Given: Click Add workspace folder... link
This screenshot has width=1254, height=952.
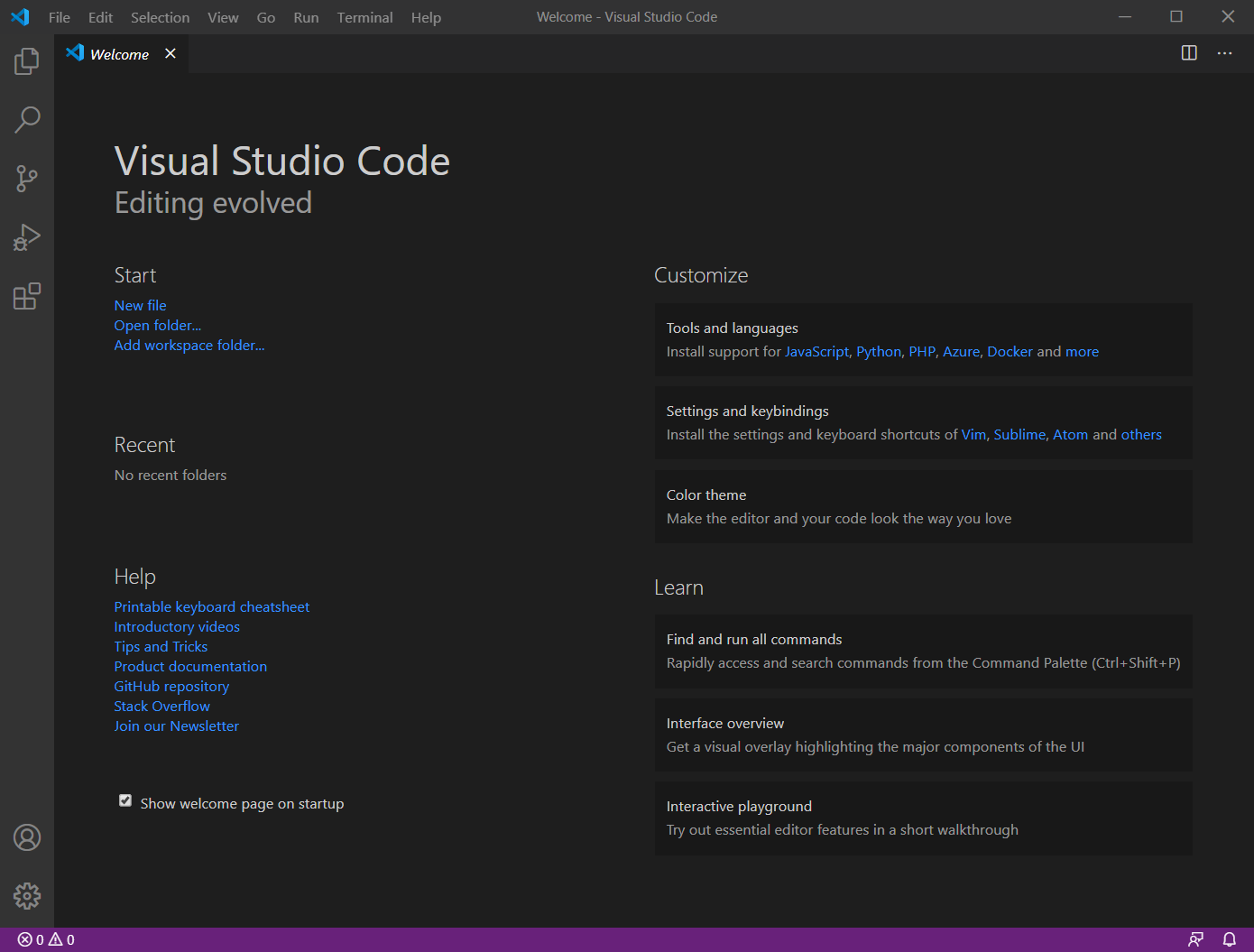Looking at the screenshot, I should tap(189, 346).
